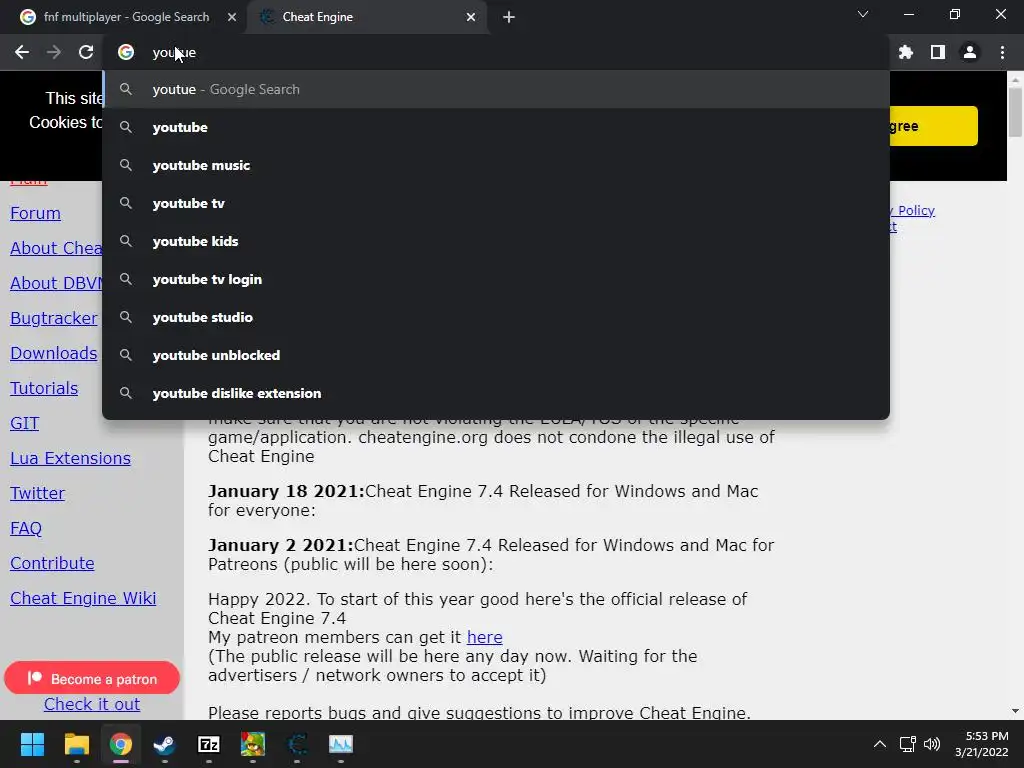Switch to the Cheat Engine tab

366,17
